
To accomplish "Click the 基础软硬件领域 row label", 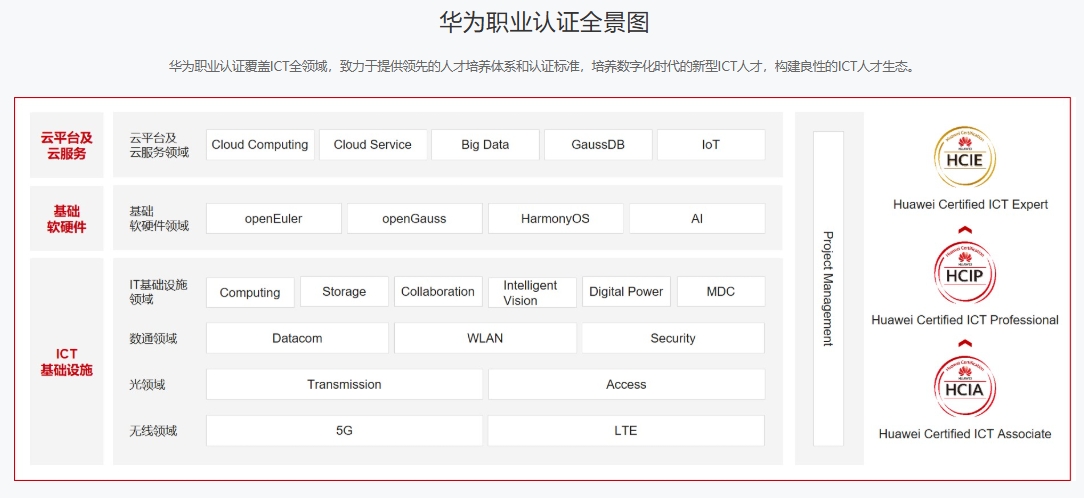I will coord(159,219).
